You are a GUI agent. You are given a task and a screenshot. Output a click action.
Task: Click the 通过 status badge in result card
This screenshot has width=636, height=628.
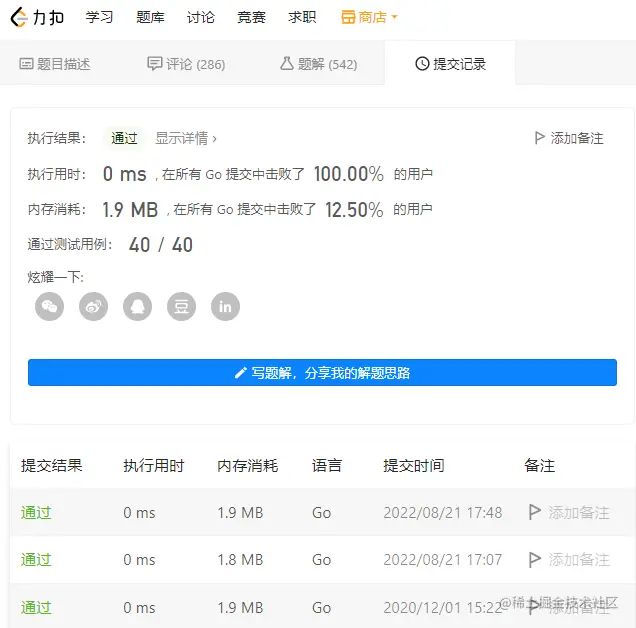point(124,138)
